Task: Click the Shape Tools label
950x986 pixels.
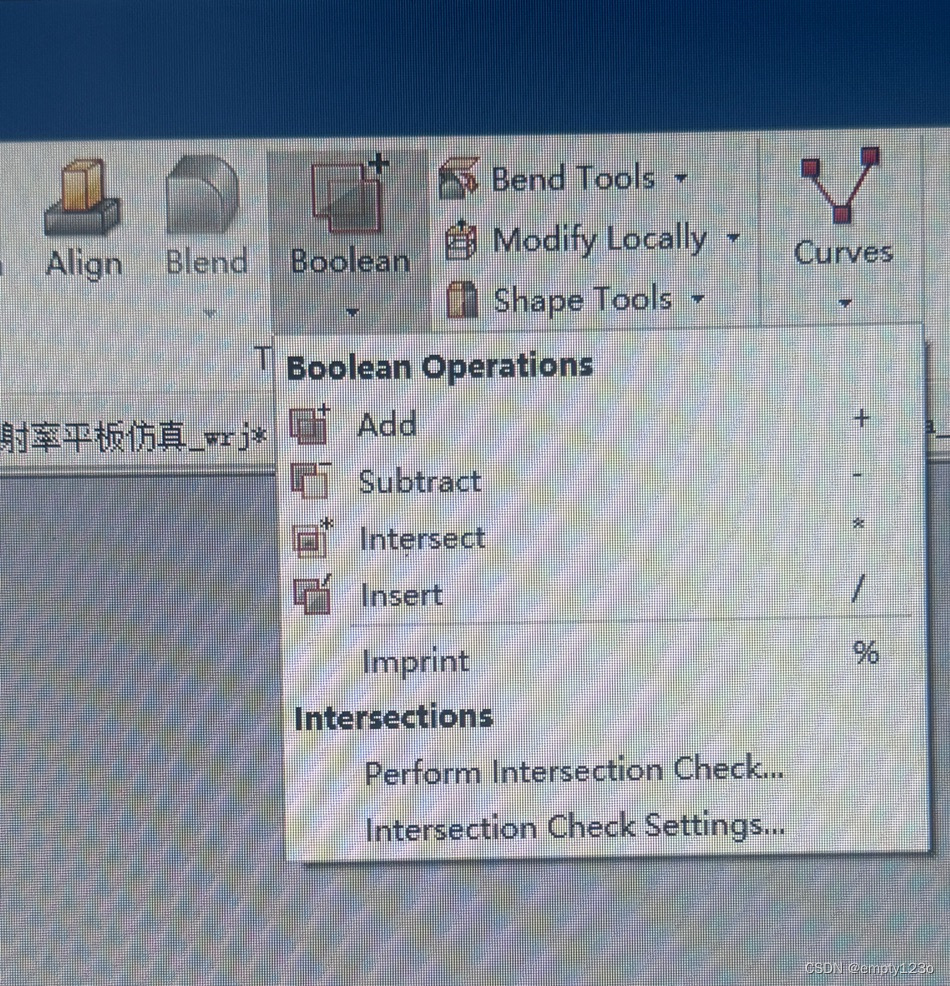Action: pos(582,299)
